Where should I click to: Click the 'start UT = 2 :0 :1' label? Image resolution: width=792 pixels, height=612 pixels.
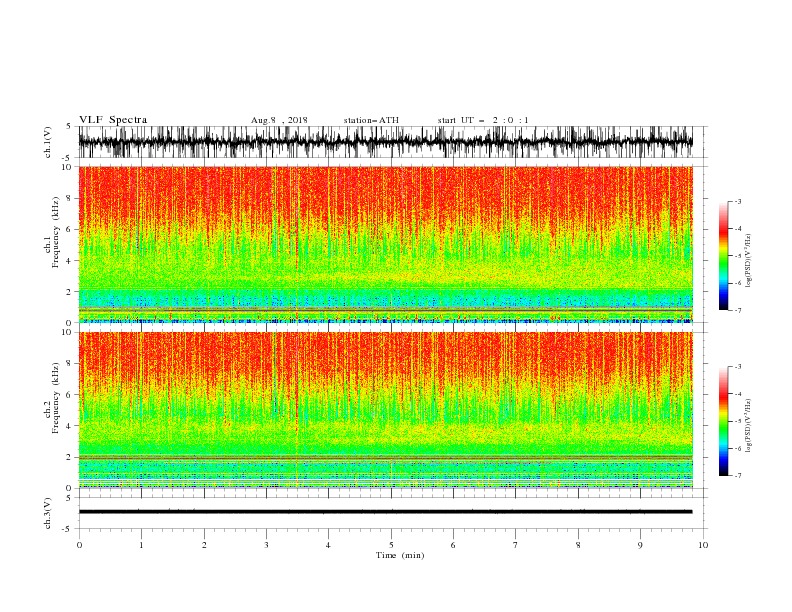[x=483, y=120]
